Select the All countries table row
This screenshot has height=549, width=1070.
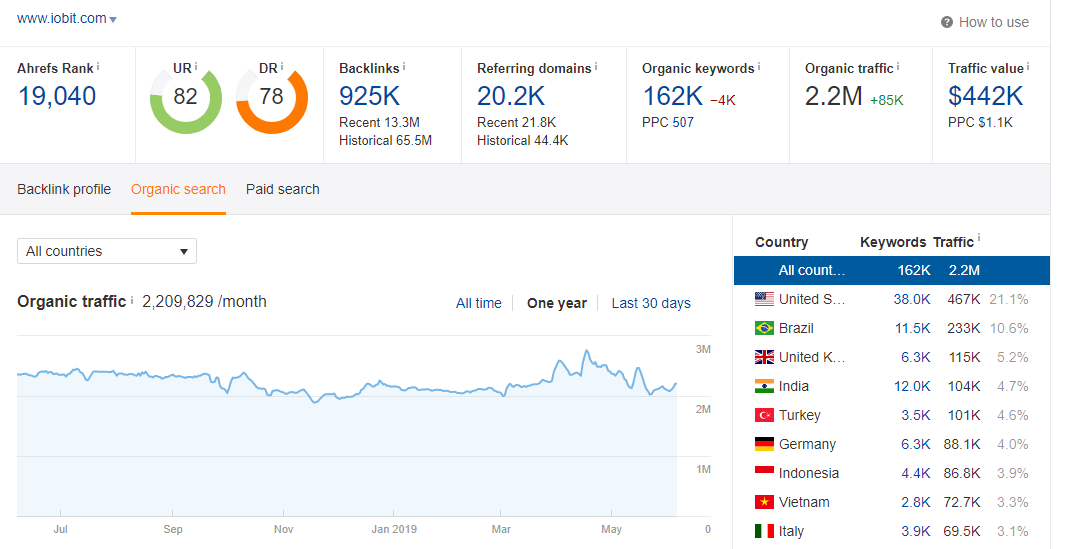tap(892, 270)
